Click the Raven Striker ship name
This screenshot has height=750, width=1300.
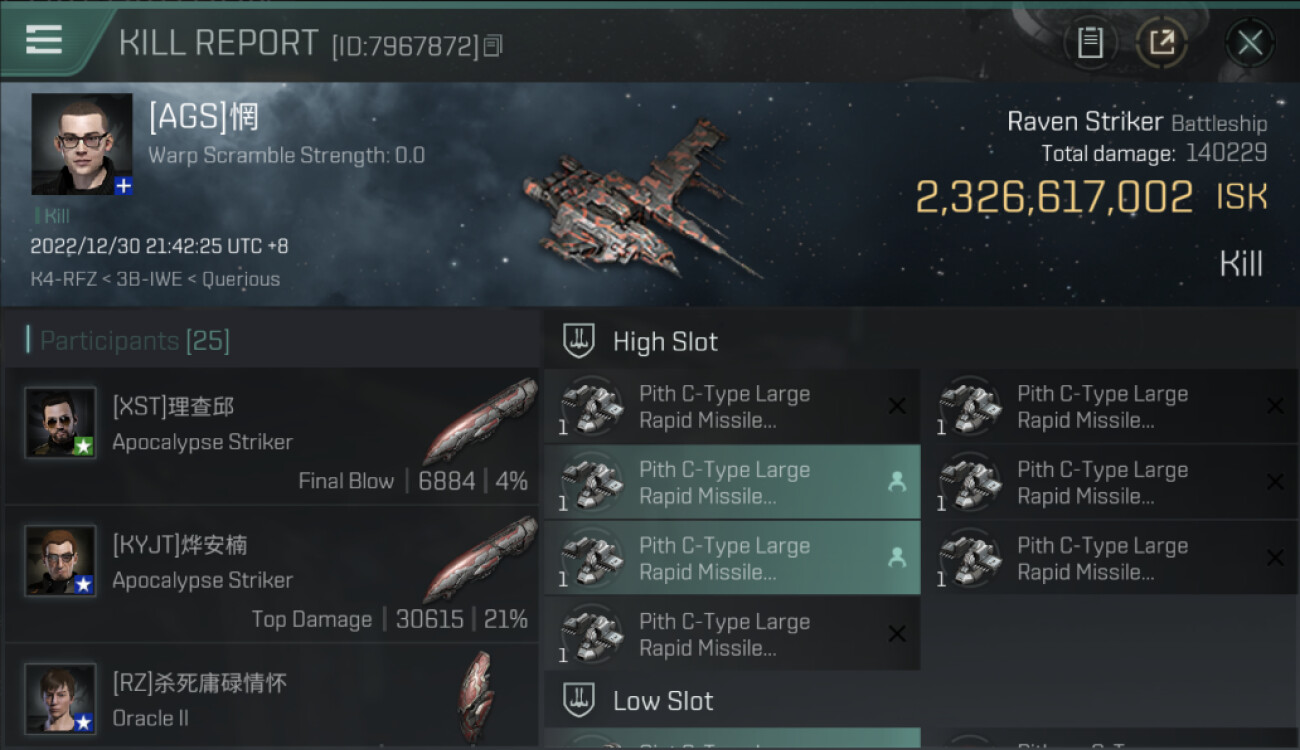point(1084,121)
